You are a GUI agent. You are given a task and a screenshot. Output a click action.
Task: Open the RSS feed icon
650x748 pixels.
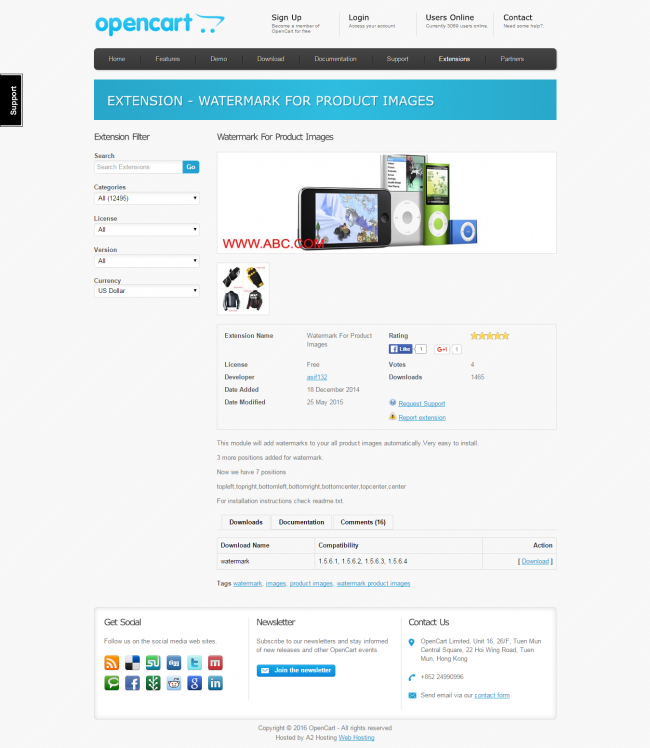[112, 662]
